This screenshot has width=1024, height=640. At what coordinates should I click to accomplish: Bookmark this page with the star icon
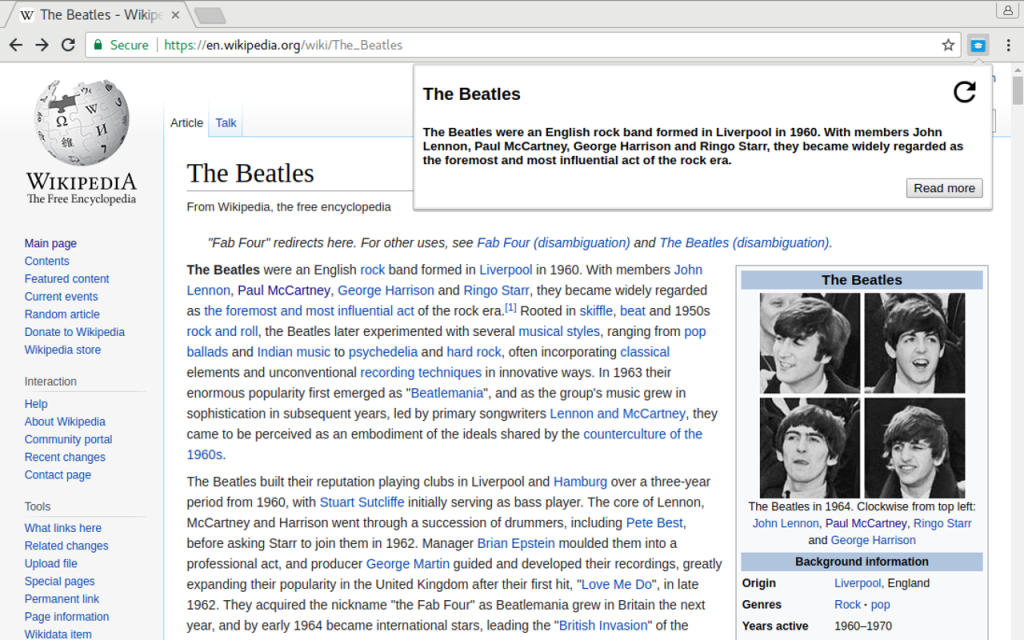click(948, 45)
